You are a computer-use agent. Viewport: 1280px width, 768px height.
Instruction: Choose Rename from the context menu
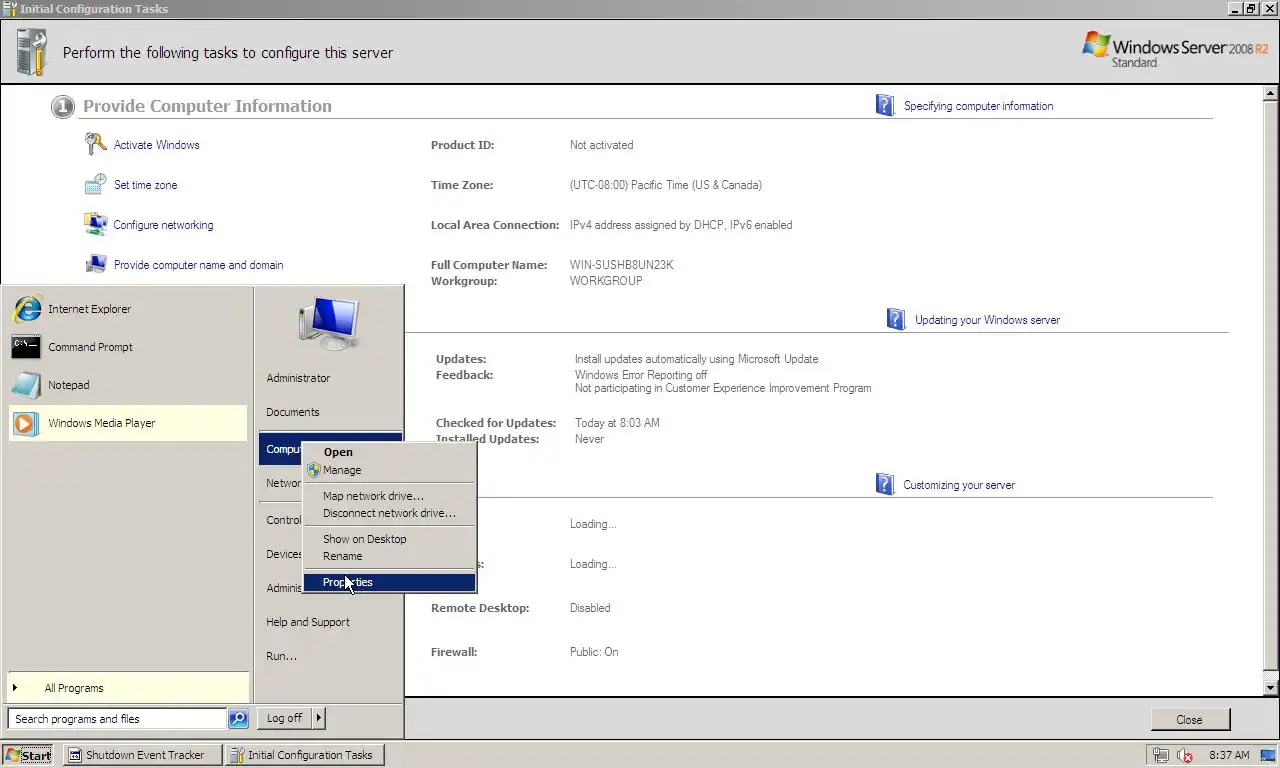[x=390, y=556]
